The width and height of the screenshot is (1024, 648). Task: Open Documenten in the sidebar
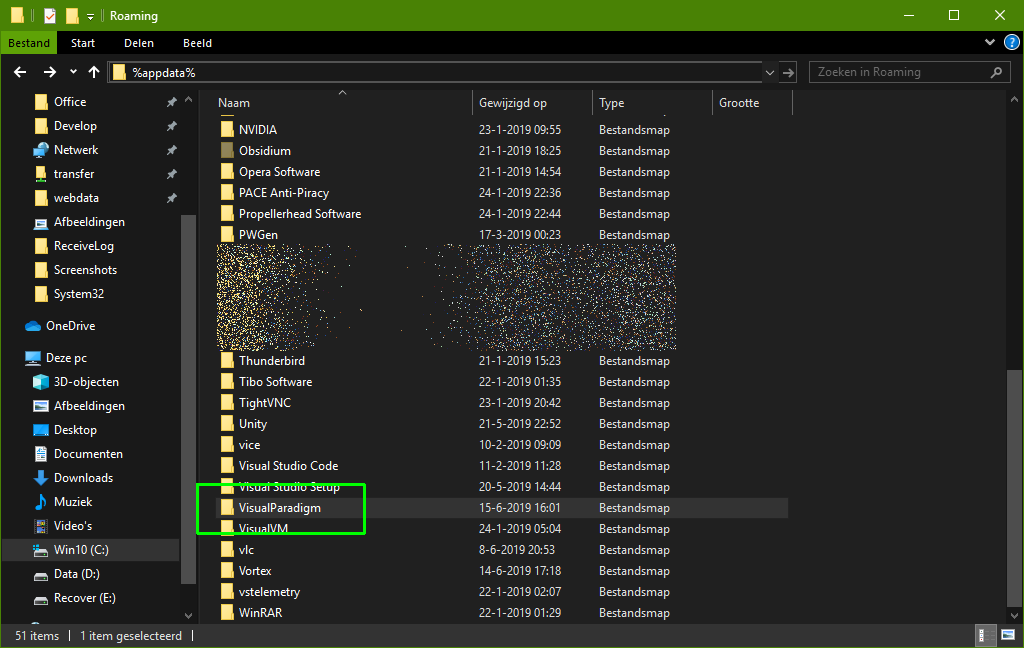(88, 454)
